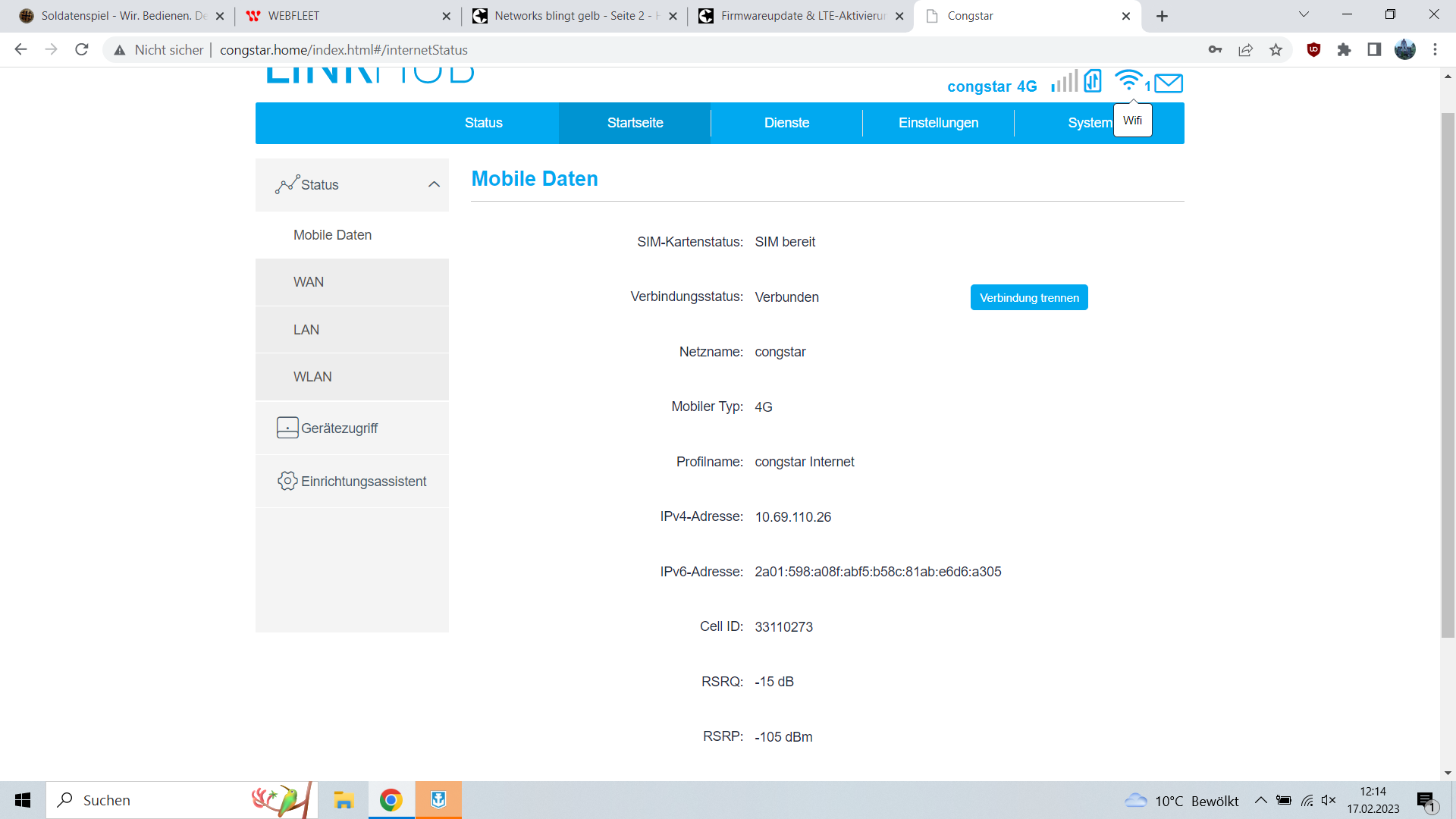Image resolution: width=1456 pixels, height=819 pixels.
Task: Show hidden system tray icons
Action: 1260,800
